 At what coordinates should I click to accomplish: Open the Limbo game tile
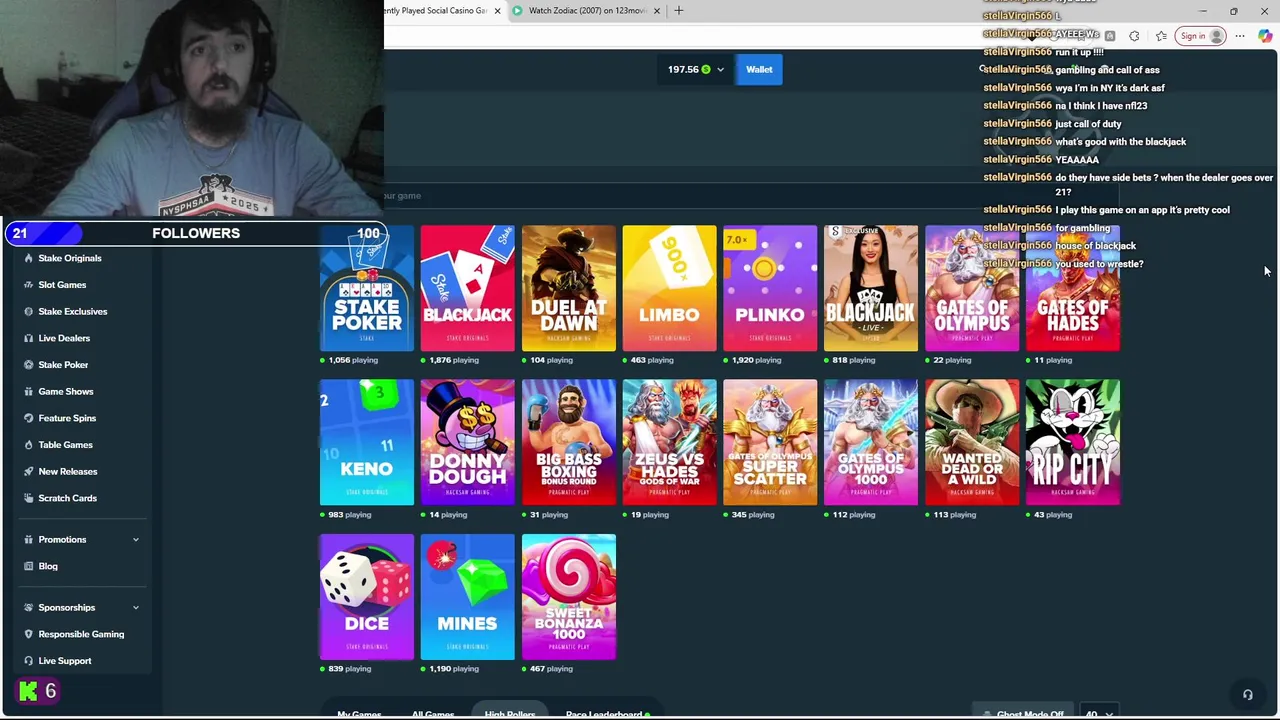[x=669, y=289]
